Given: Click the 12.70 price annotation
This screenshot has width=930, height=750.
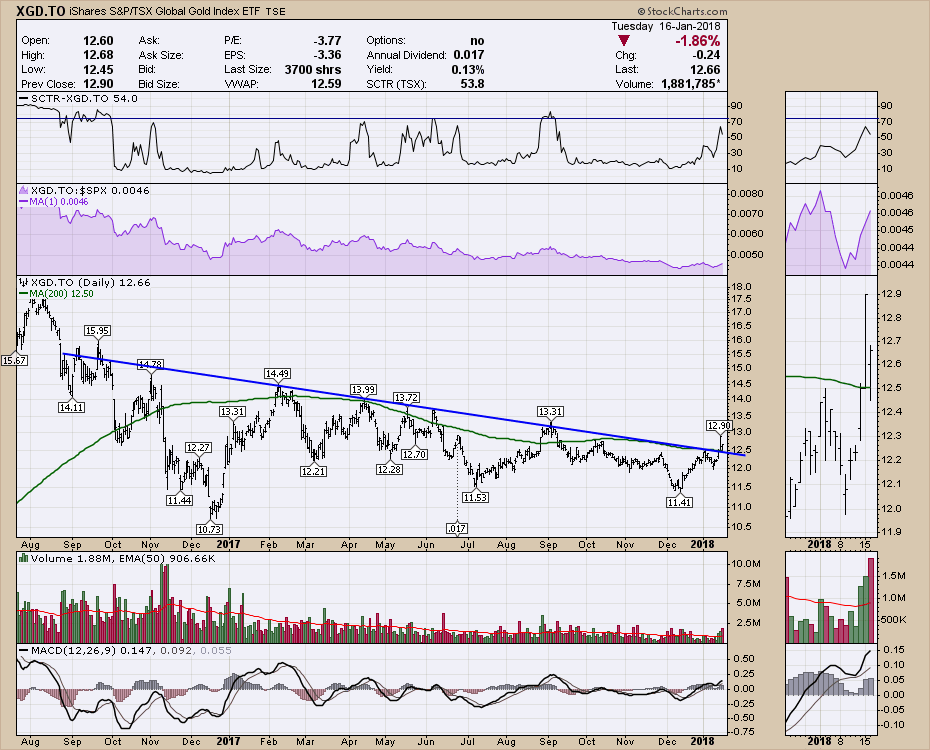Looking at the screenshot, I should pos(414,454).
